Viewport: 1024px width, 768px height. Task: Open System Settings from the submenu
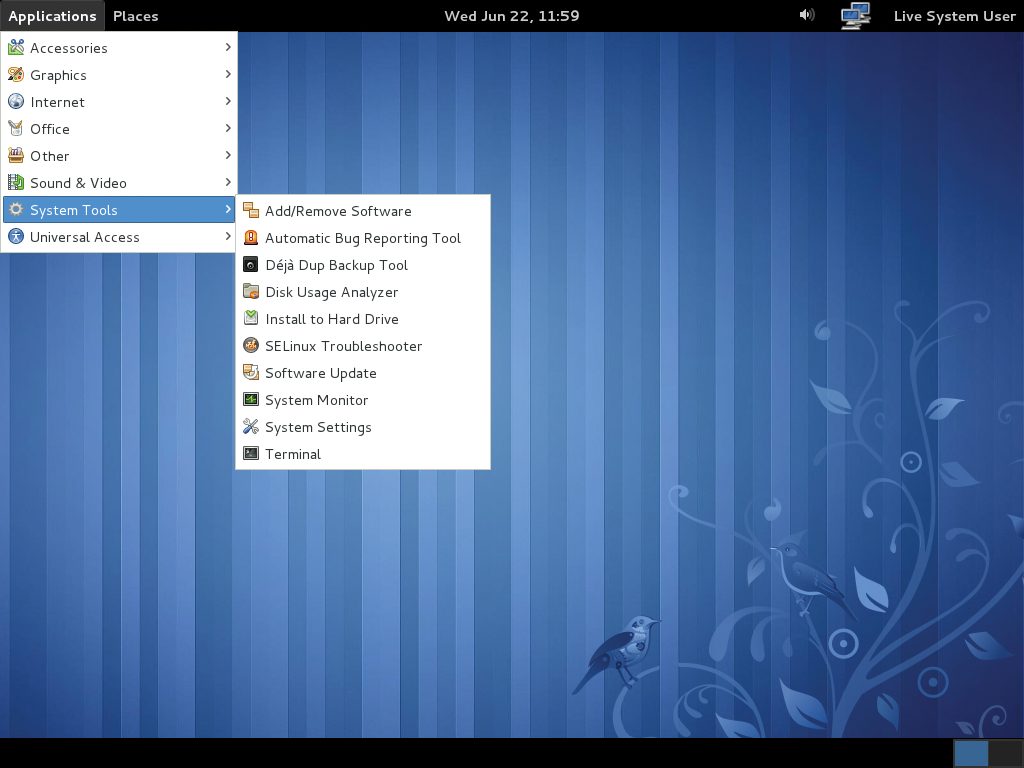(x=318, y=427)
